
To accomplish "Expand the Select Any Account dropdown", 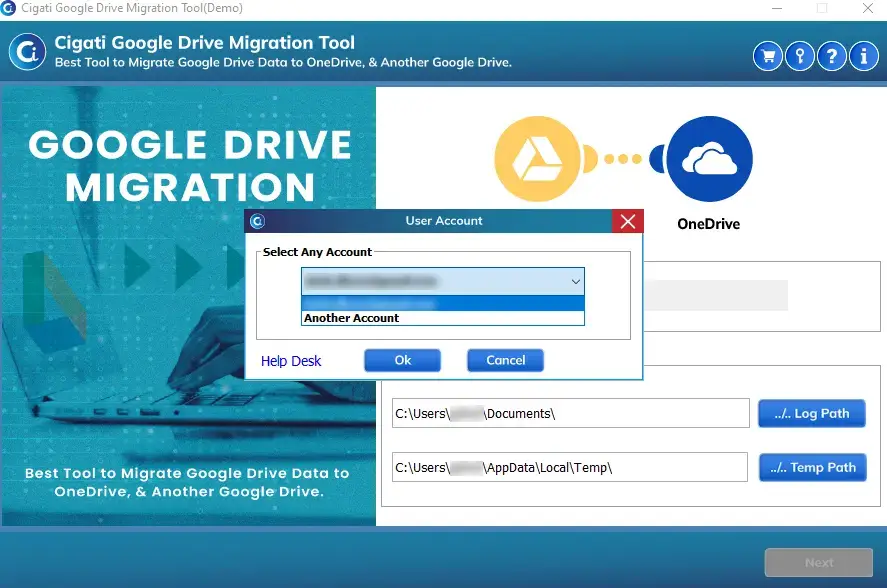I will (x=442, y=281).
